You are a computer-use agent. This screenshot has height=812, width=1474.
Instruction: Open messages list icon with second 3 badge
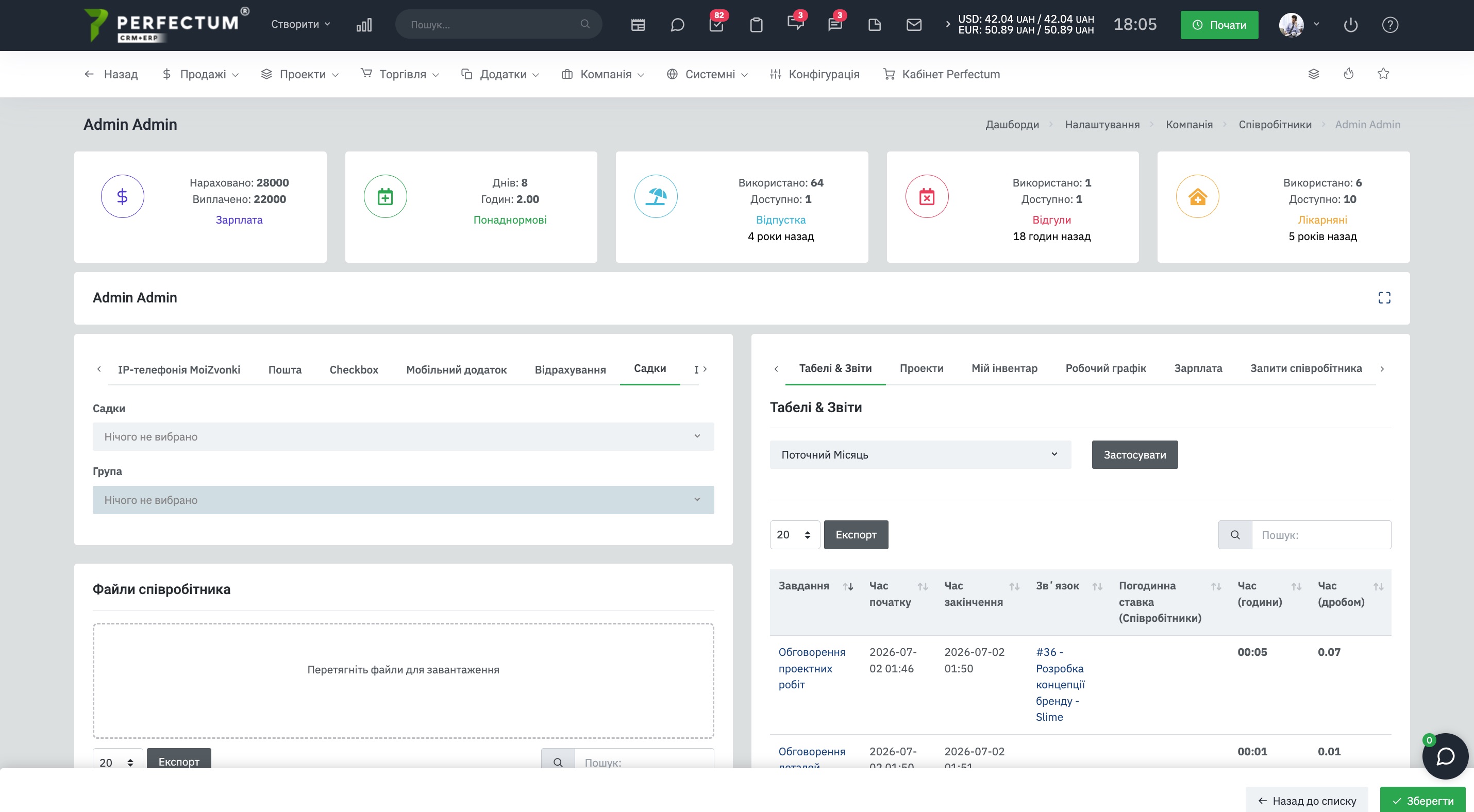pos(835,24)
